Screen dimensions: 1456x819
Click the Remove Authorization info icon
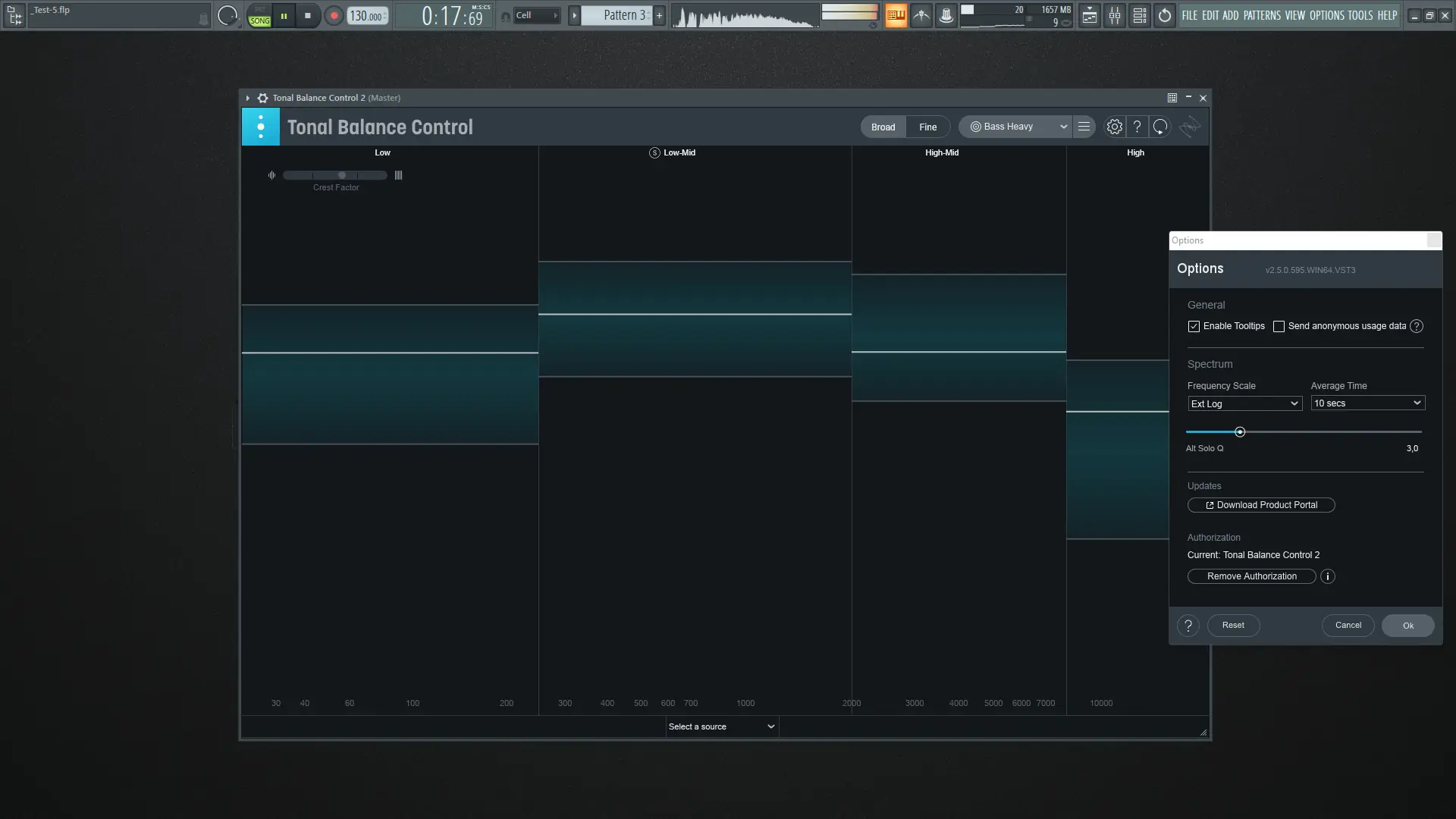point(1327,576)
